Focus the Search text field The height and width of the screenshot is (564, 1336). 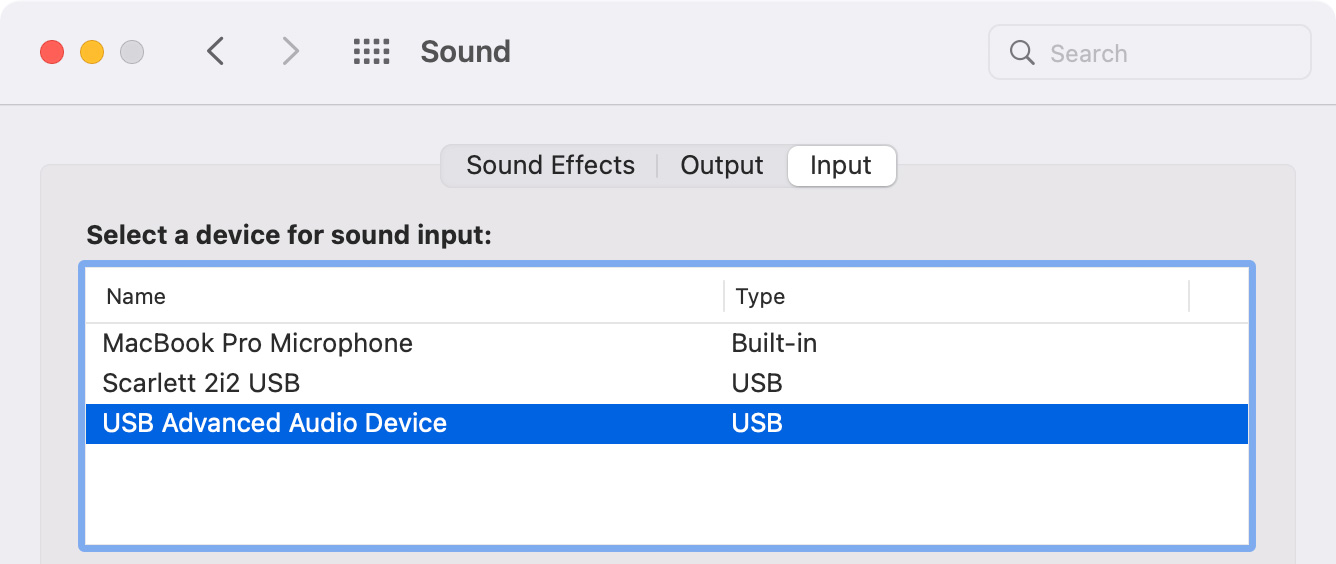1150,52
